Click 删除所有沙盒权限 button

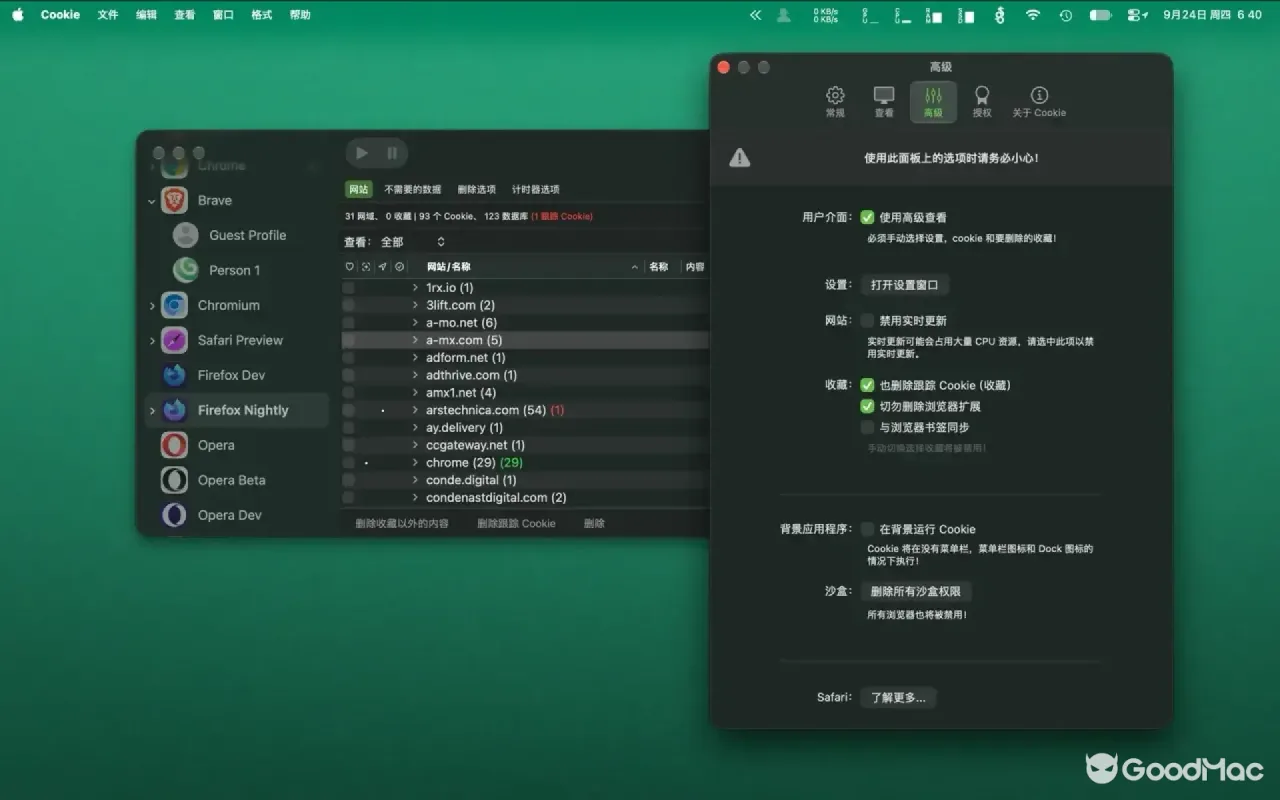click(916, 591)
